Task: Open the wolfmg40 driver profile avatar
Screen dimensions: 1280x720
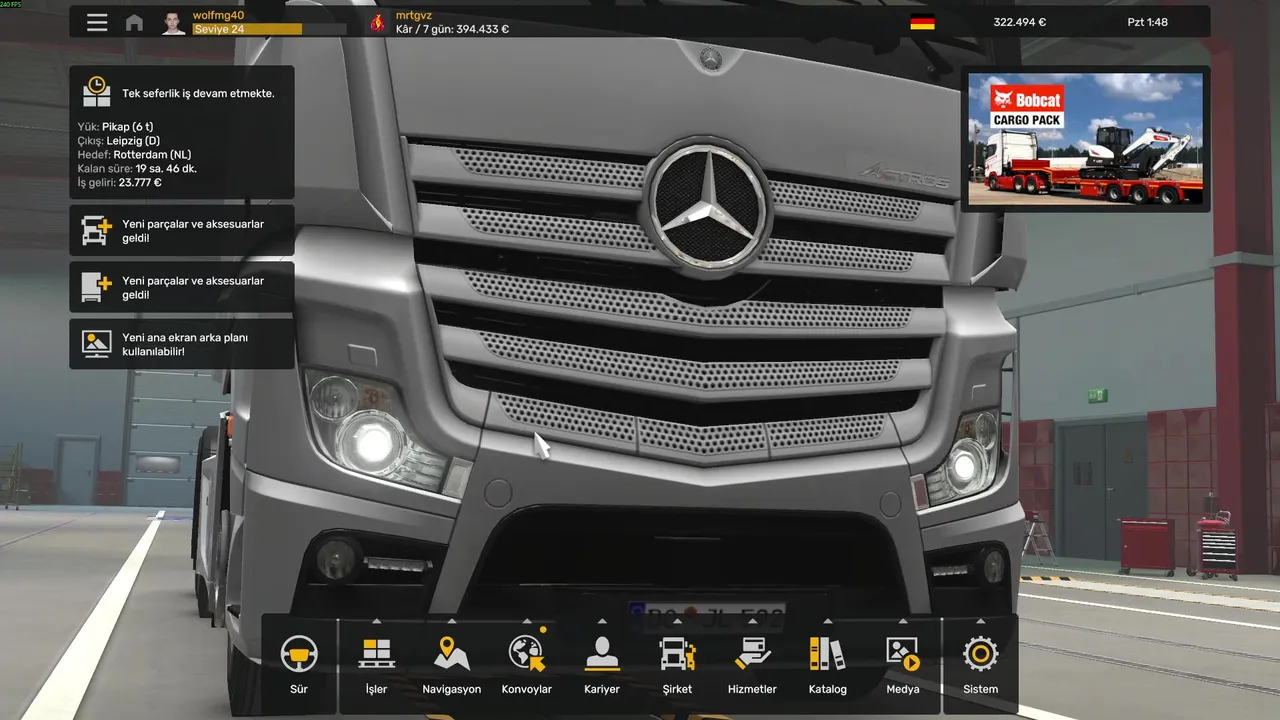Action: (x=174, y=22)
